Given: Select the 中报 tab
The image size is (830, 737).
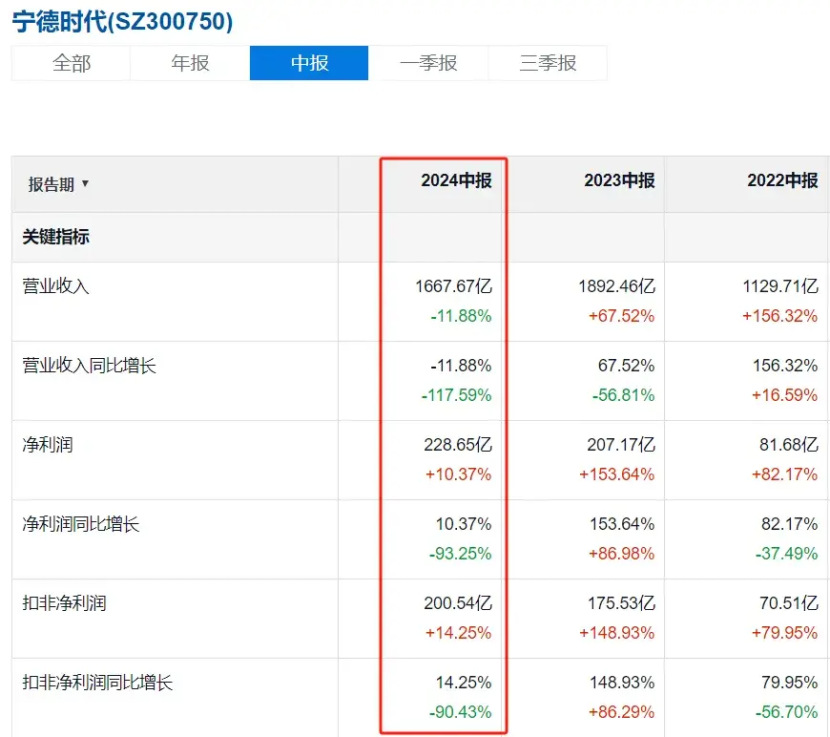Looking at the screenshot, I should pyautogui.click(x=309, y=63).
